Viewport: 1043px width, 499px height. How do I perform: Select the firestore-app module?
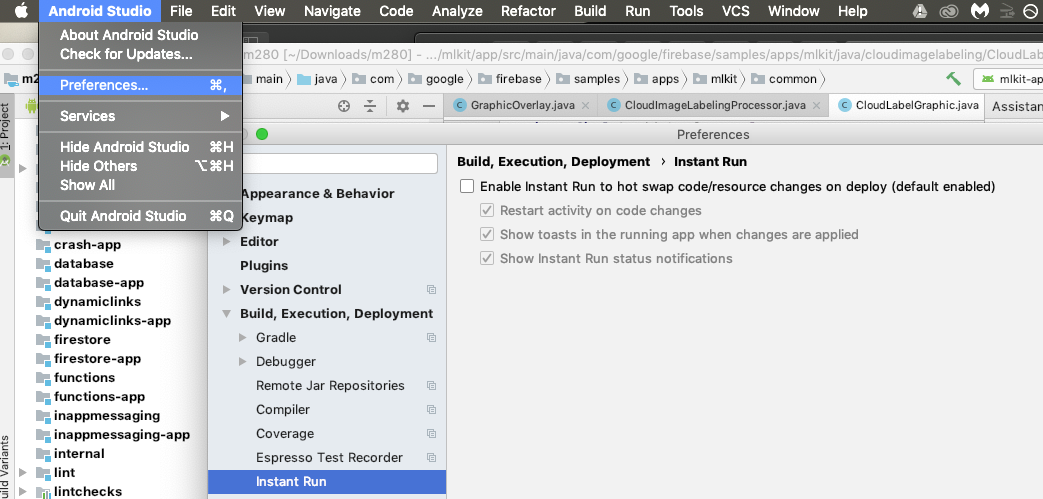(x=97, y=359)
